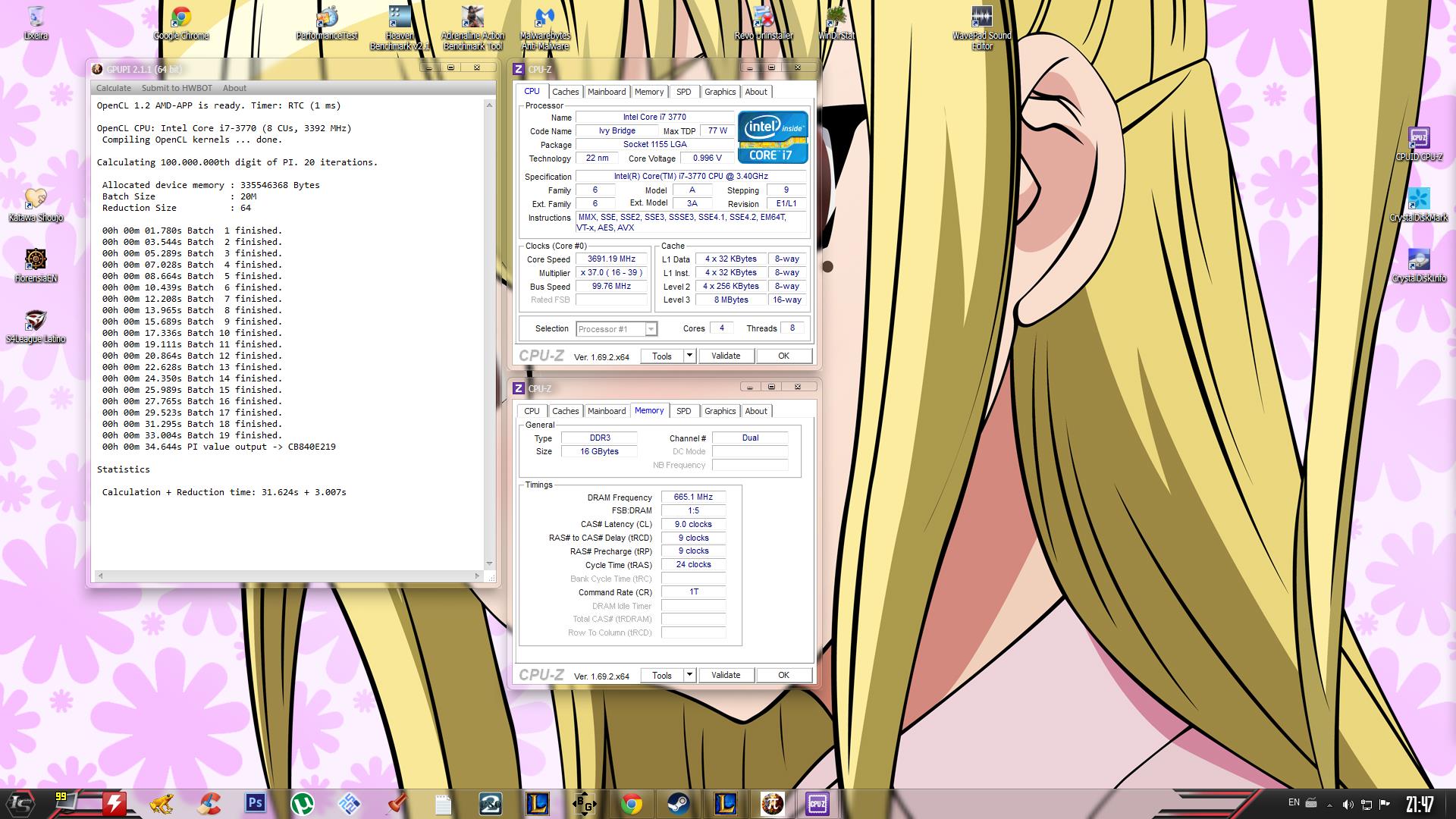Click the EN language indicator in tray
This screenshot has height=819, width=1456.
(x=1294, y=802)
